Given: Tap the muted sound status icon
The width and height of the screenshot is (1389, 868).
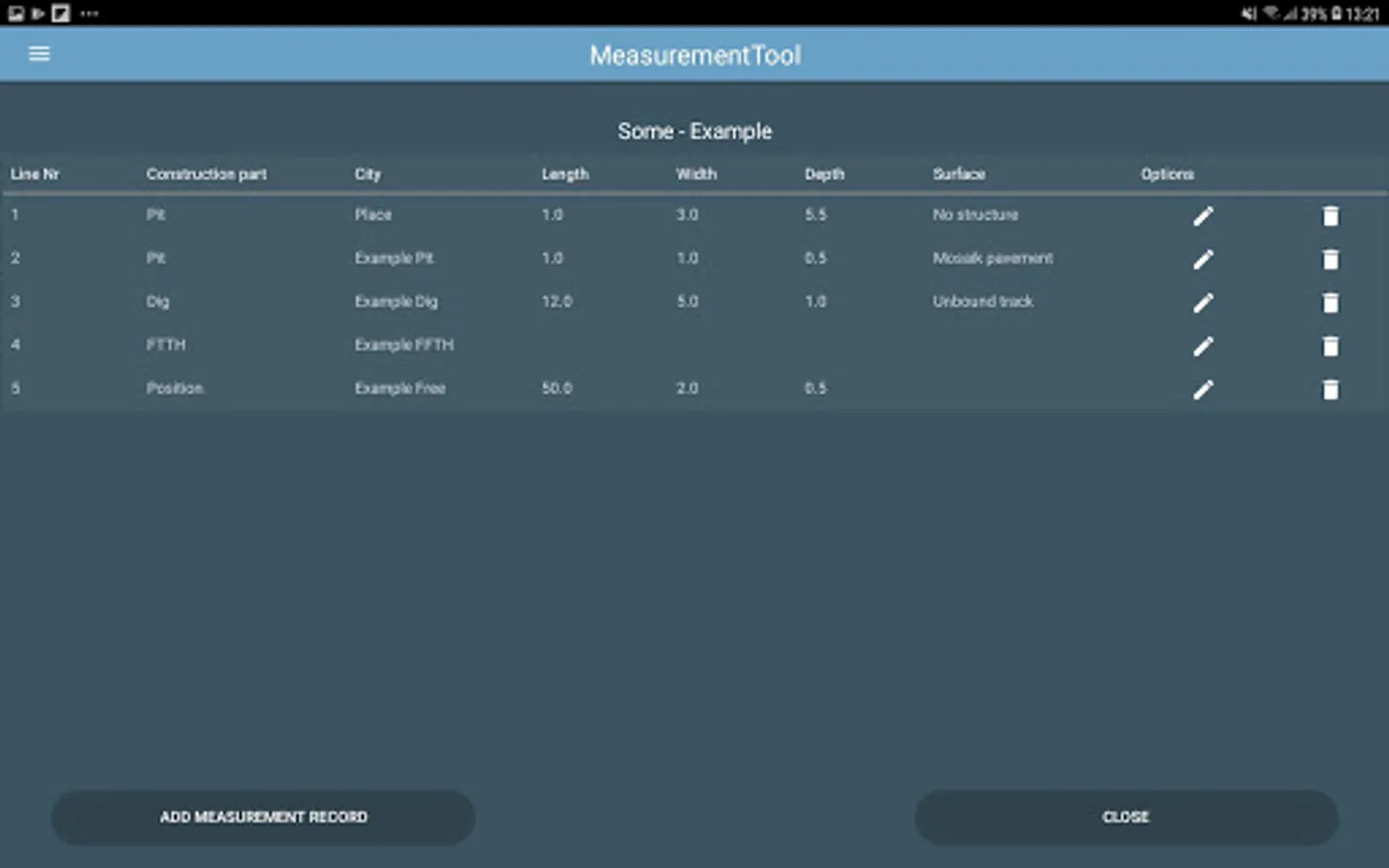Looking at the screenshot, I should (x=1249, y=14).
